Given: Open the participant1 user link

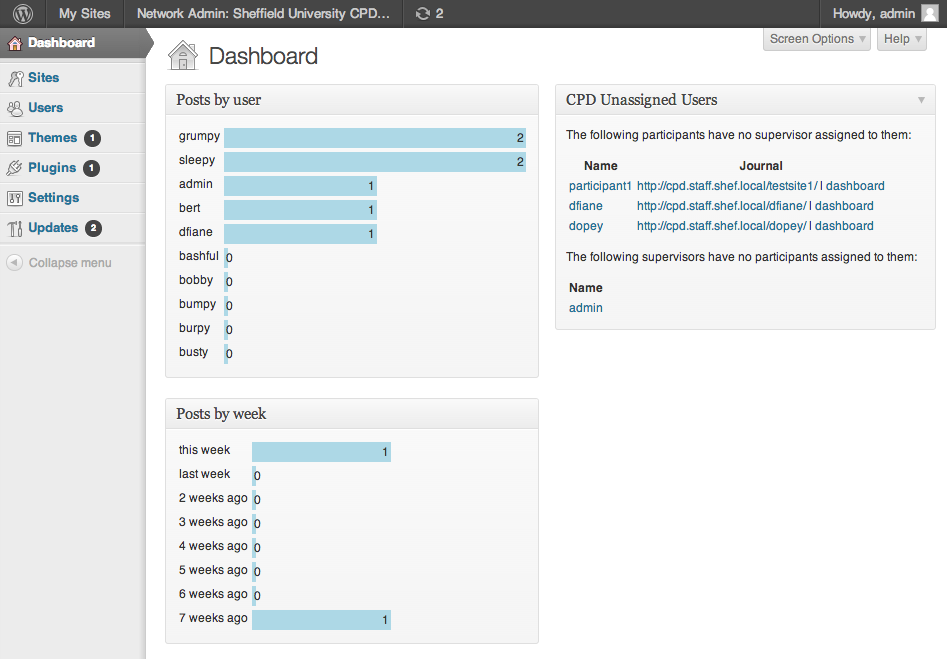Looking at the screenshot, I should (x=600, y=186).
